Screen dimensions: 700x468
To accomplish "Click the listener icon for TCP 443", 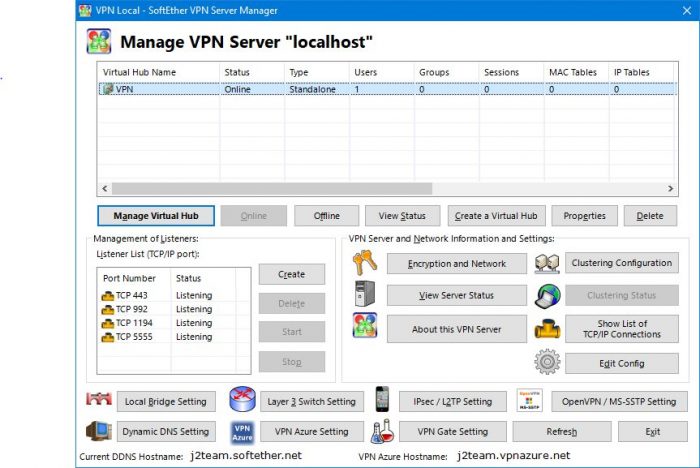I will [x=108, y=296].
